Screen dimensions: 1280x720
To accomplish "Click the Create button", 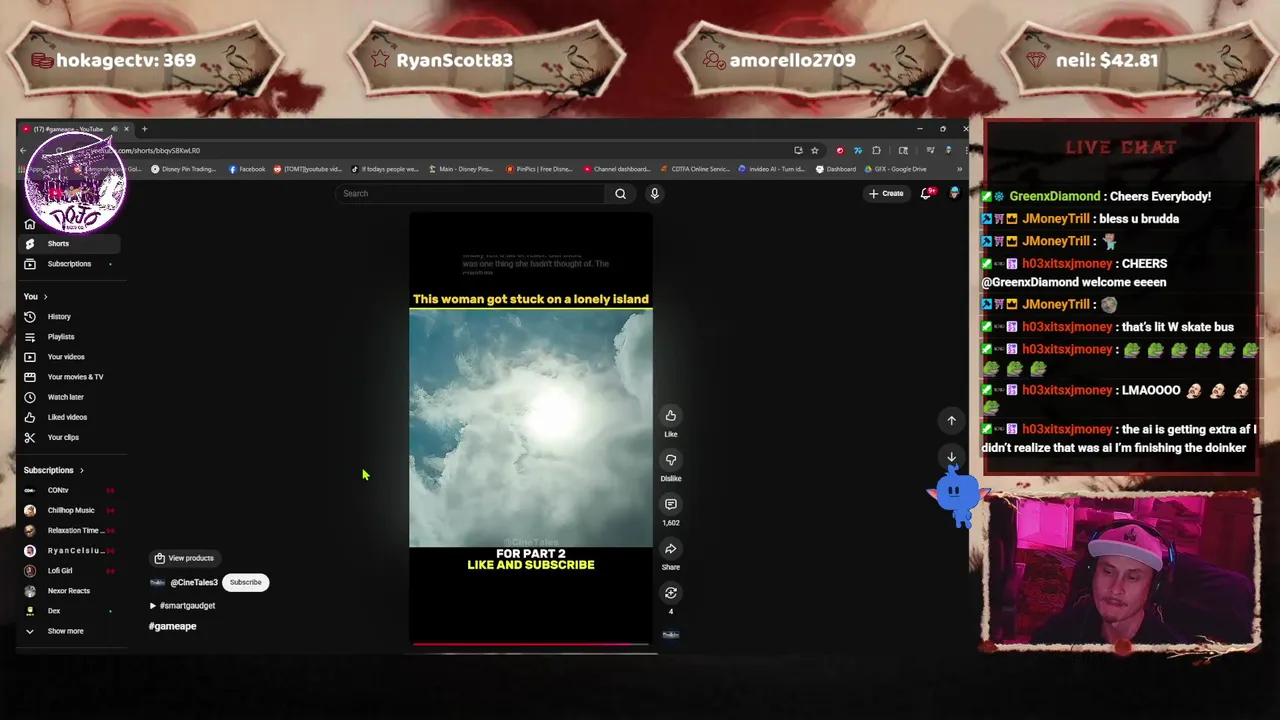I will pos(886,194).
